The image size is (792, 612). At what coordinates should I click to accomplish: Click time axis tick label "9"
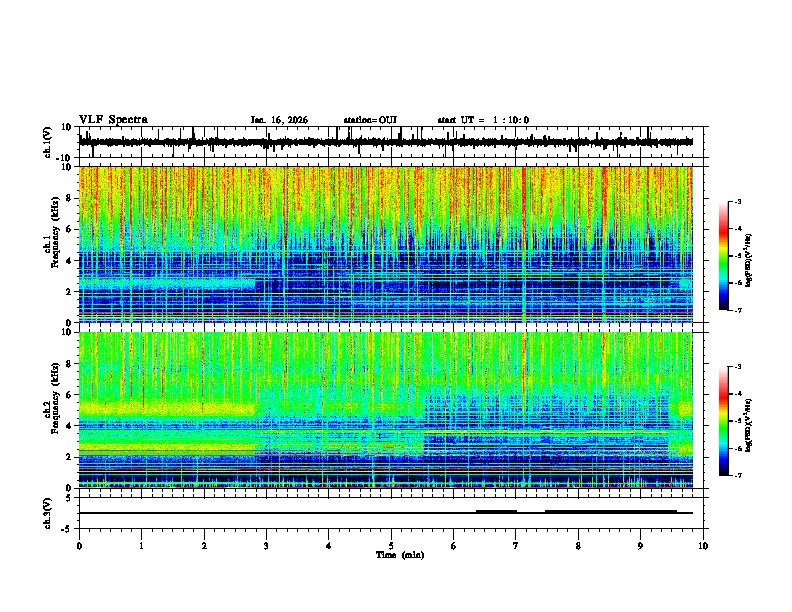(640, 546)
